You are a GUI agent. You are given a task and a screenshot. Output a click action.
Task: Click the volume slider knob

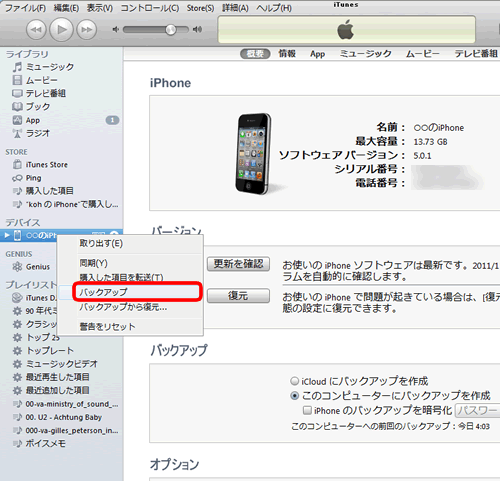point(171,30)
